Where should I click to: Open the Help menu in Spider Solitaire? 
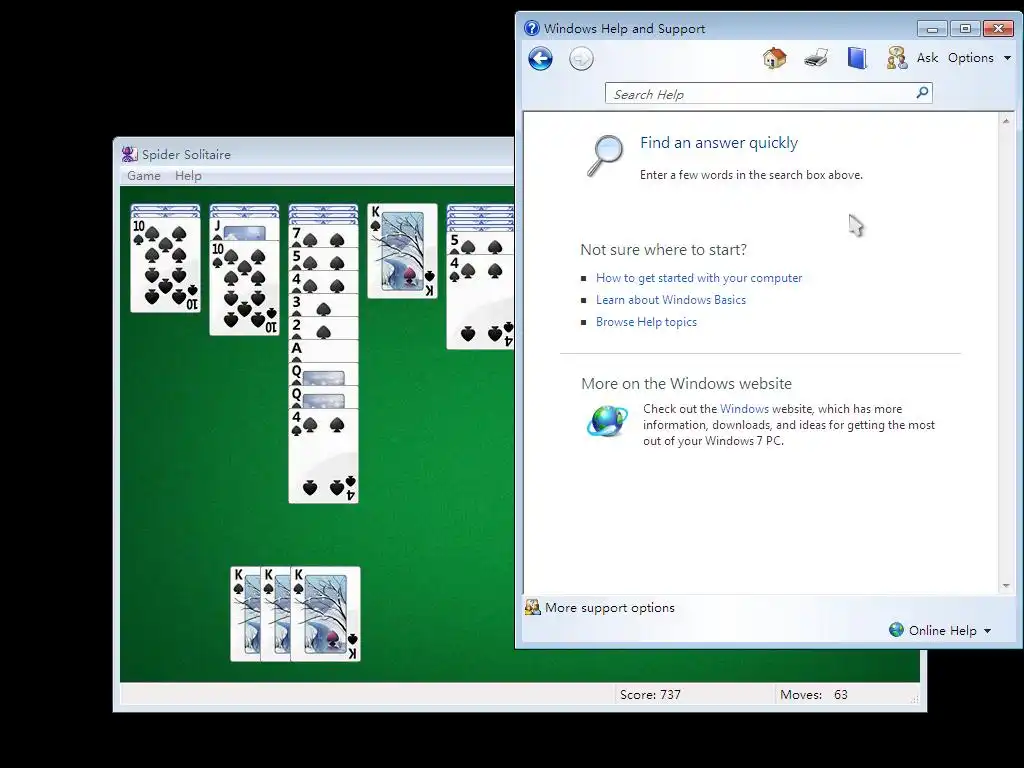[188, 176]
